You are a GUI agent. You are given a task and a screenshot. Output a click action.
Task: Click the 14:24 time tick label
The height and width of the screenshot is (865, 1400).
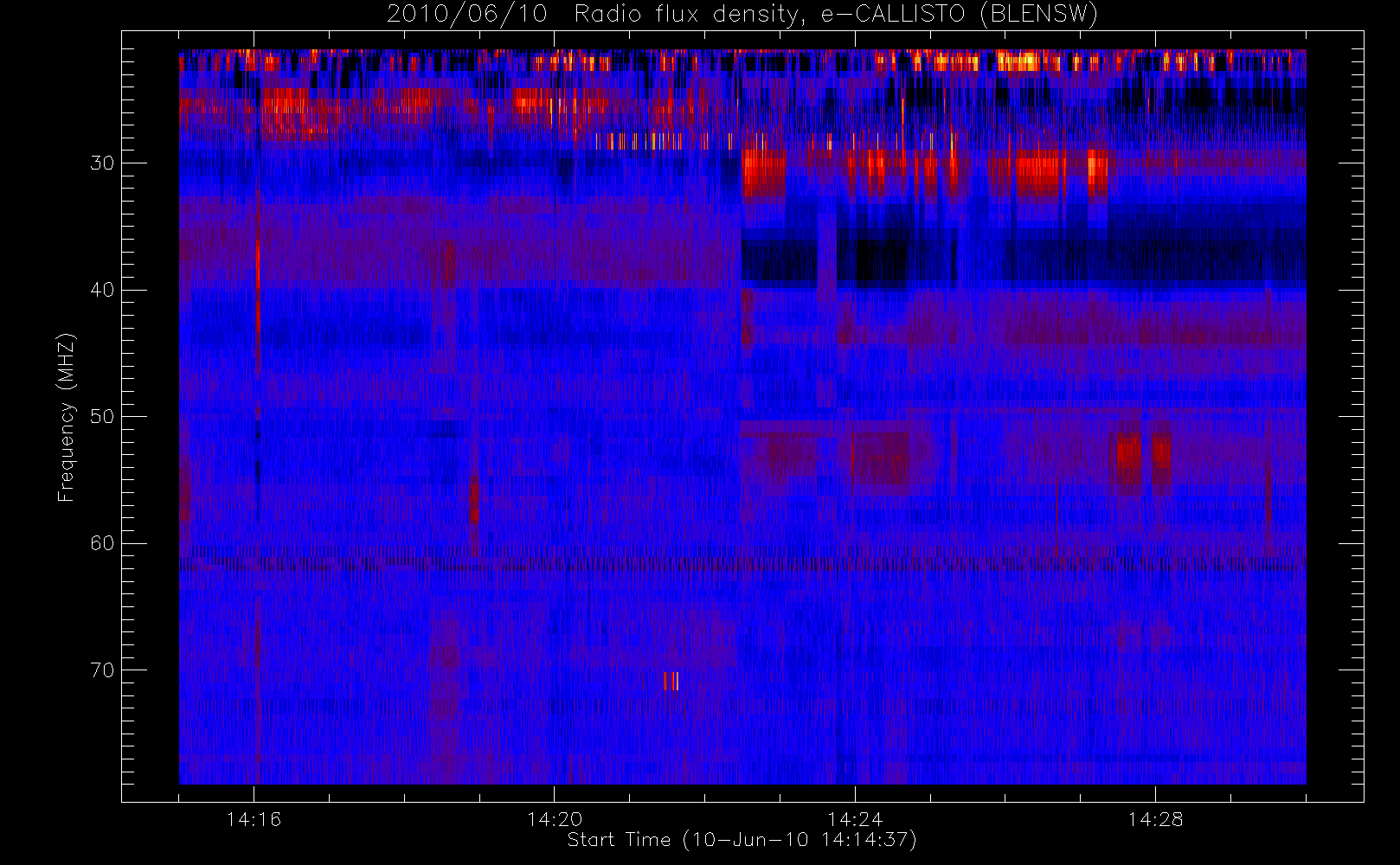tap(855, 819)
